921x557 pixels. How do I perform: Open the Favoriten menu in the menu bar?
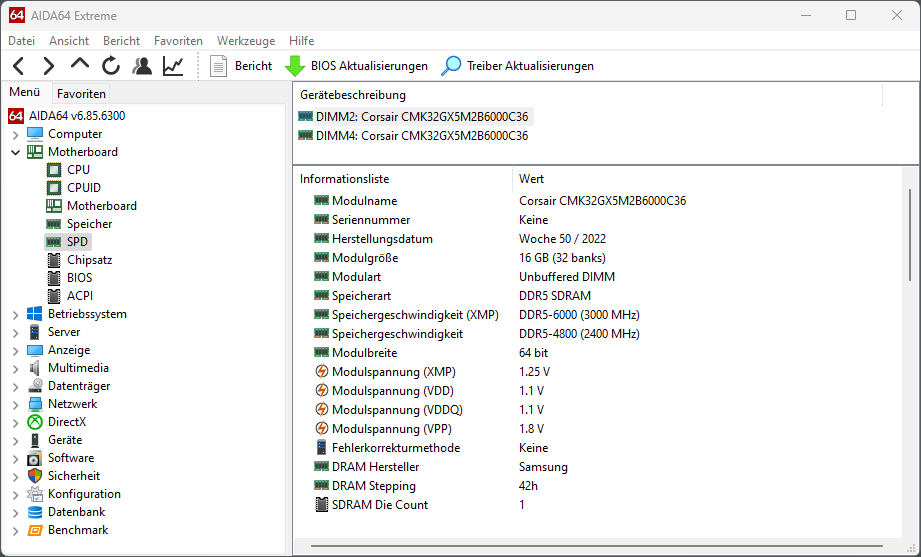point(178,41)
